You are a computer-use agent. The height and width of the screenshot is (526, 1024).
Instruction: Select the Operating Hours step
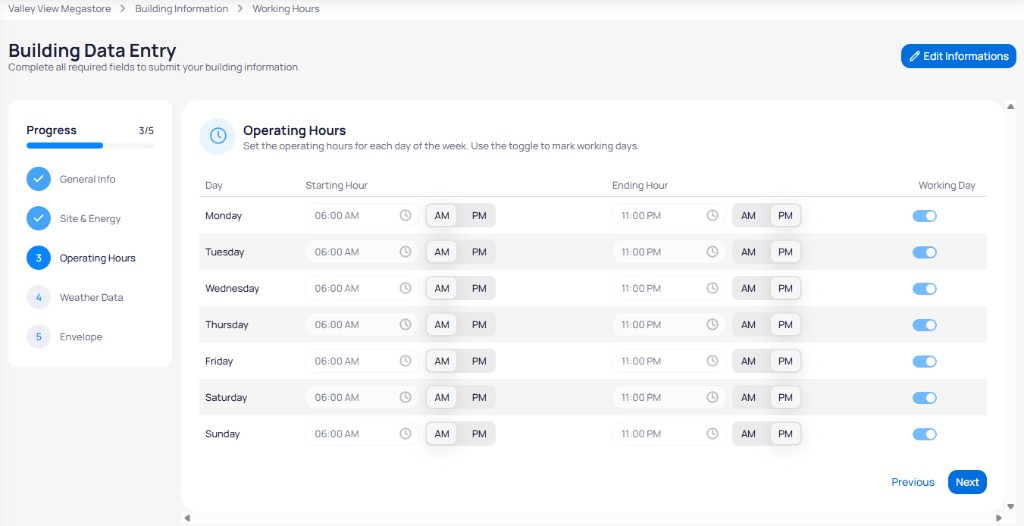coord(97,258)
